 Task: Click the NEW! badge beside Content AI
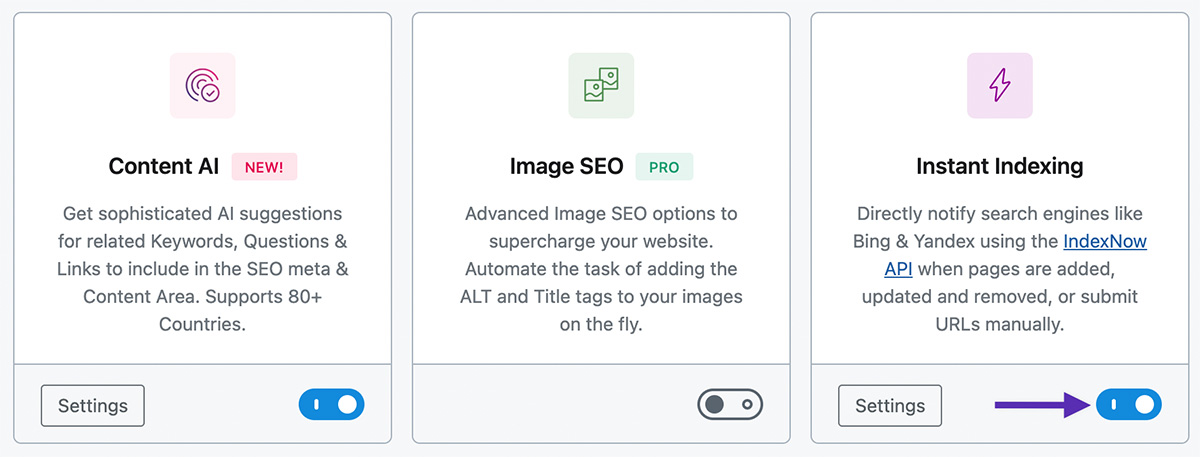[x=265, y=167]
